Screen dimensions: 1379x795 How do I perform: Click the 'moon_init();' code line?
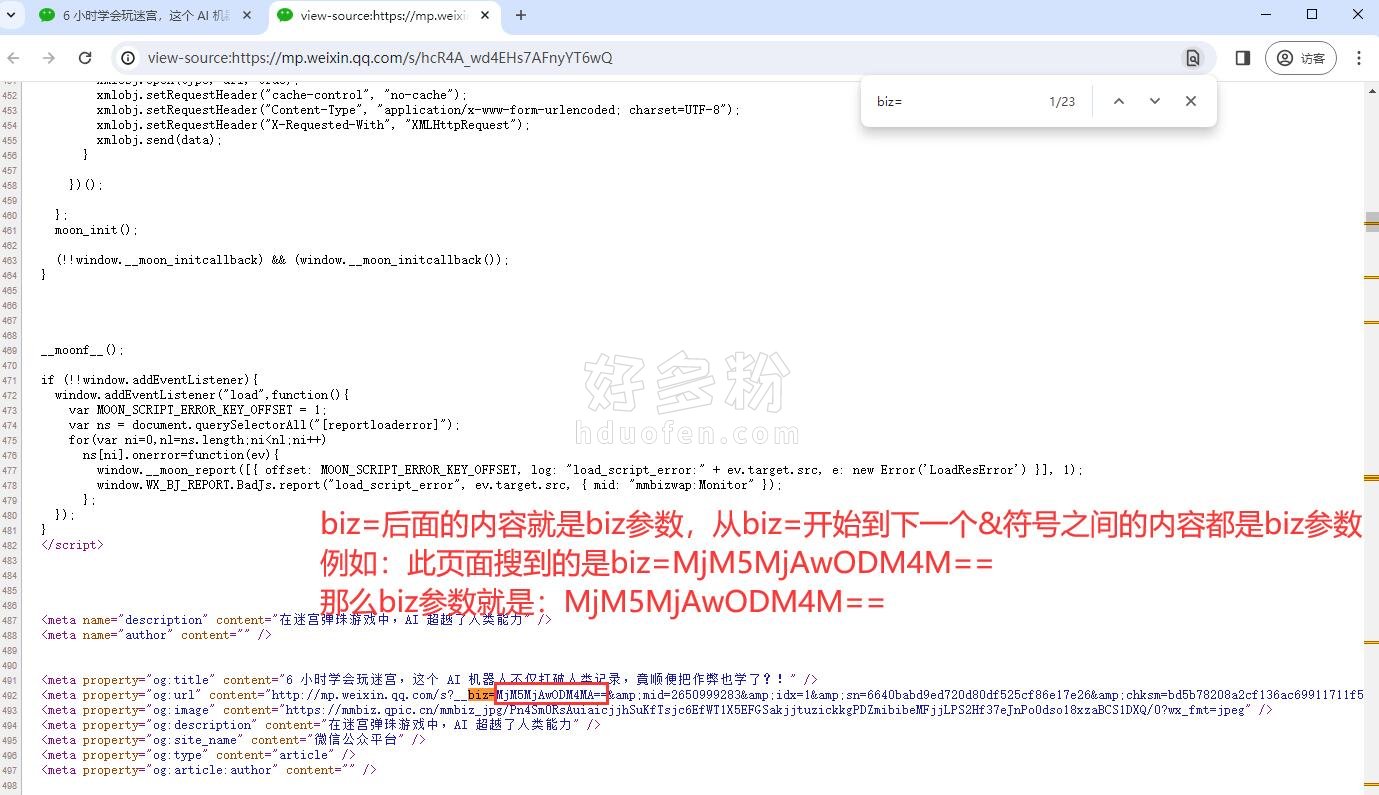tap(96, 230)
